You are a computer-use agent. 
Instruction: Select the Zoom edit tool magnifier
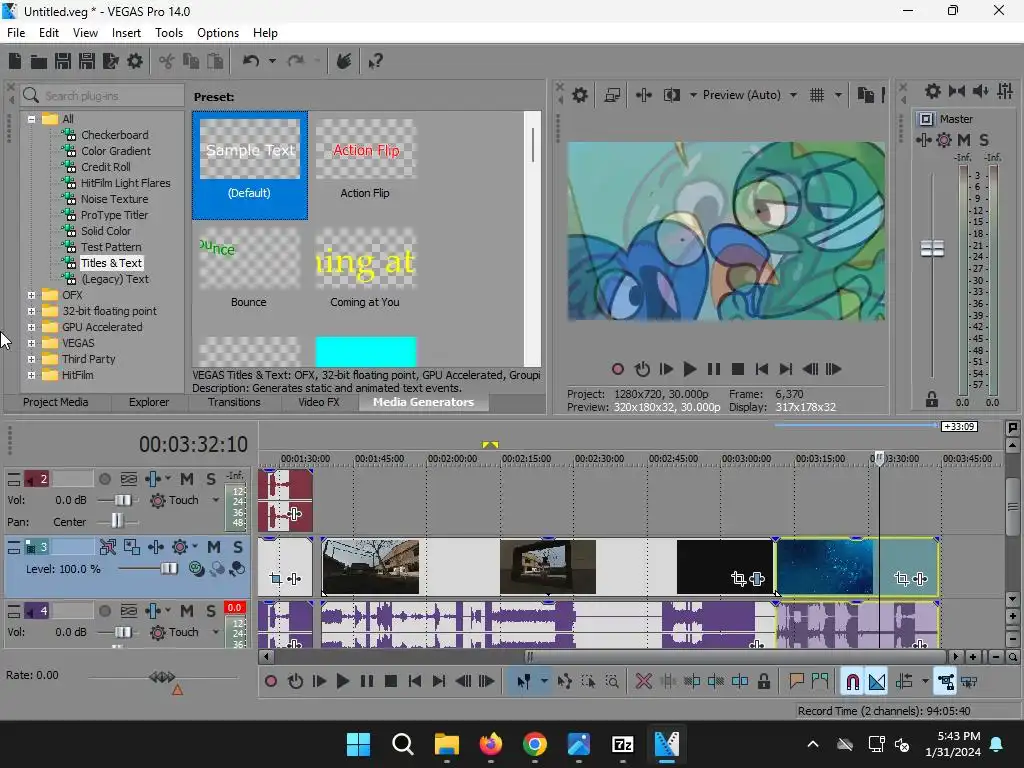pyautogui.click(x=612, y=682)
